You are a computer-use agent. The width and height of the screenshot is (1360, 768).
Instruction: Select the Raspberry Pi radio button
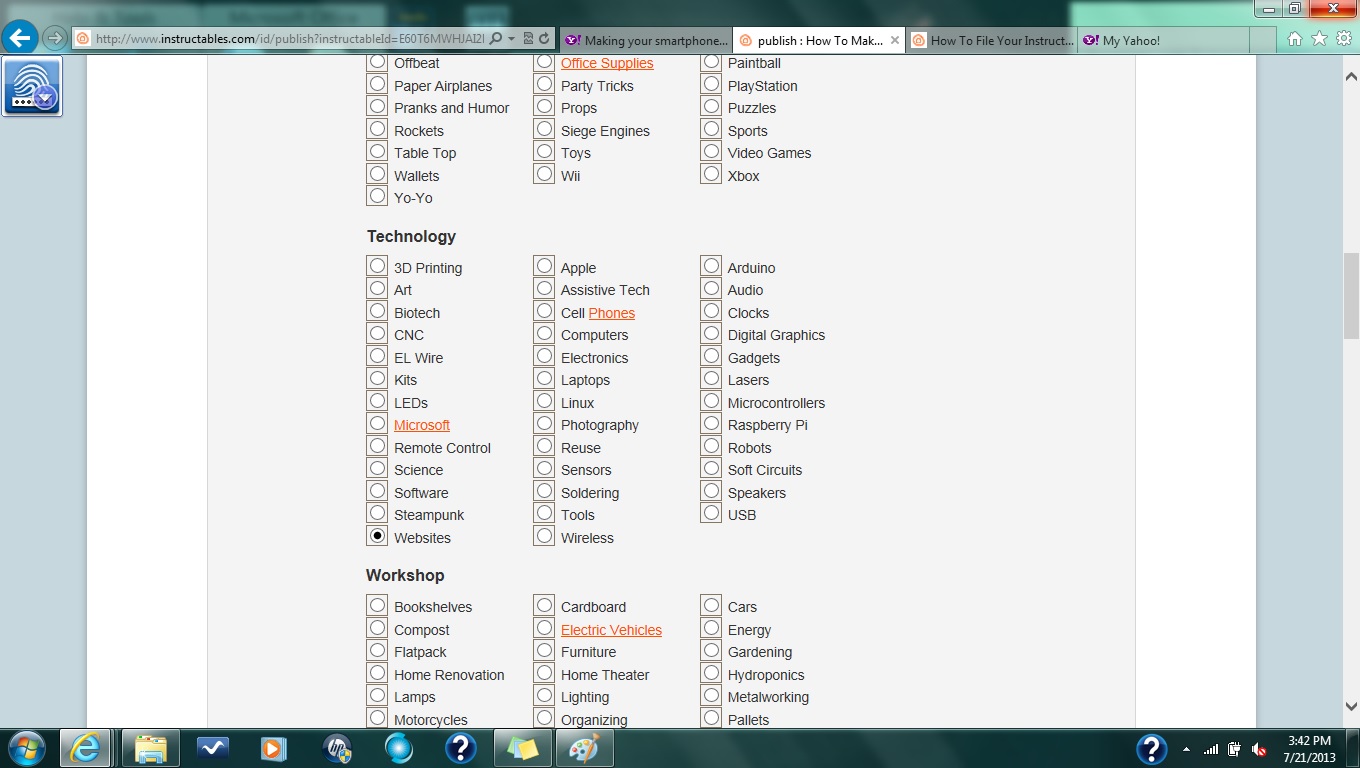click(711, 423)
